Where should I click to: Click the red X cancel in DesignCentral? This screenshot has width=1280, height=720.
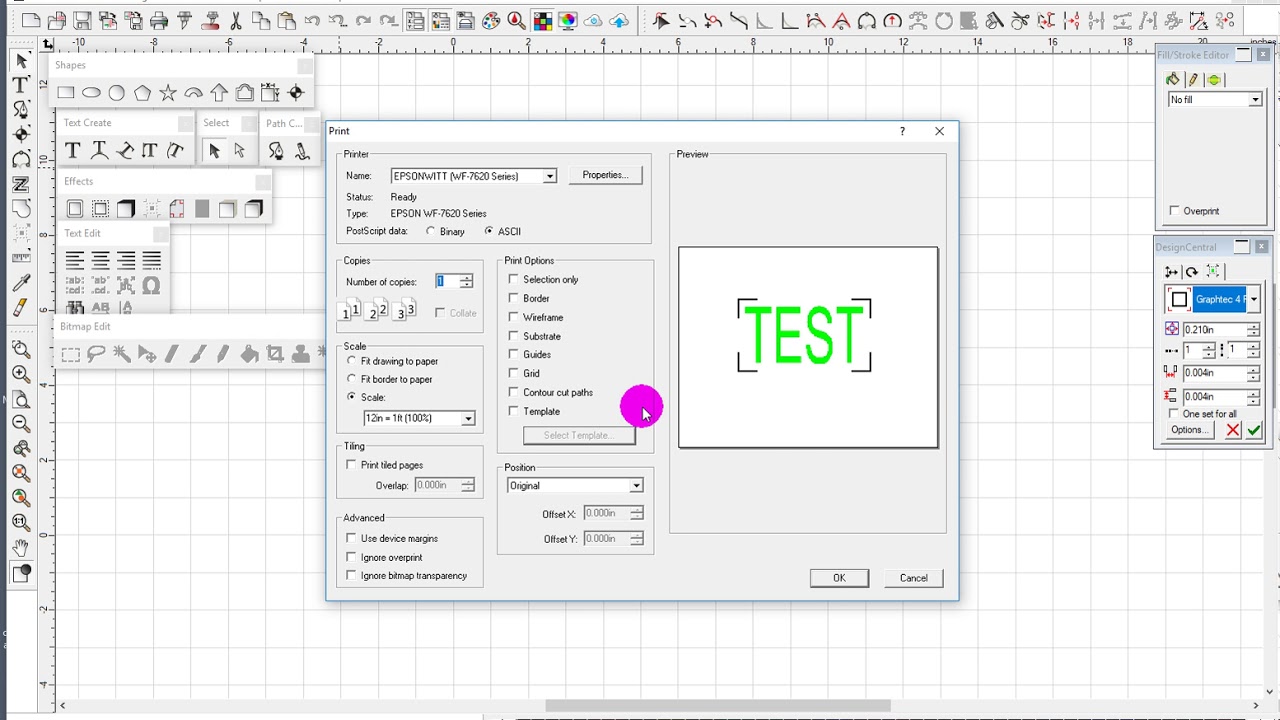pyautogui.click(x=1233, y=430)
